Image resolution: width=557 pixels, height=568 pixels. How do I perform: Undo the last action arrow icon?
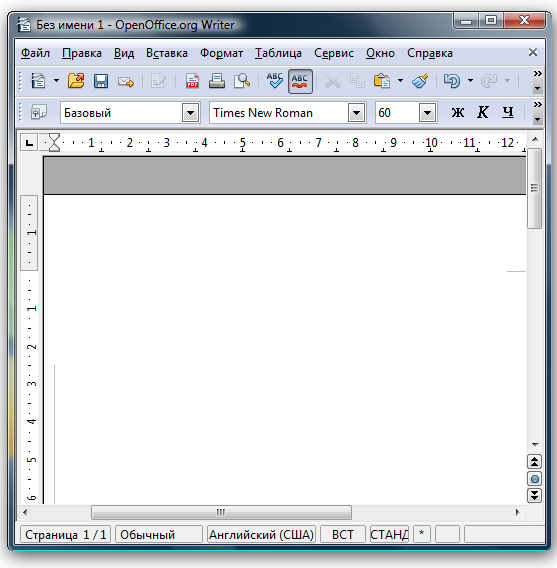point(452,80)
